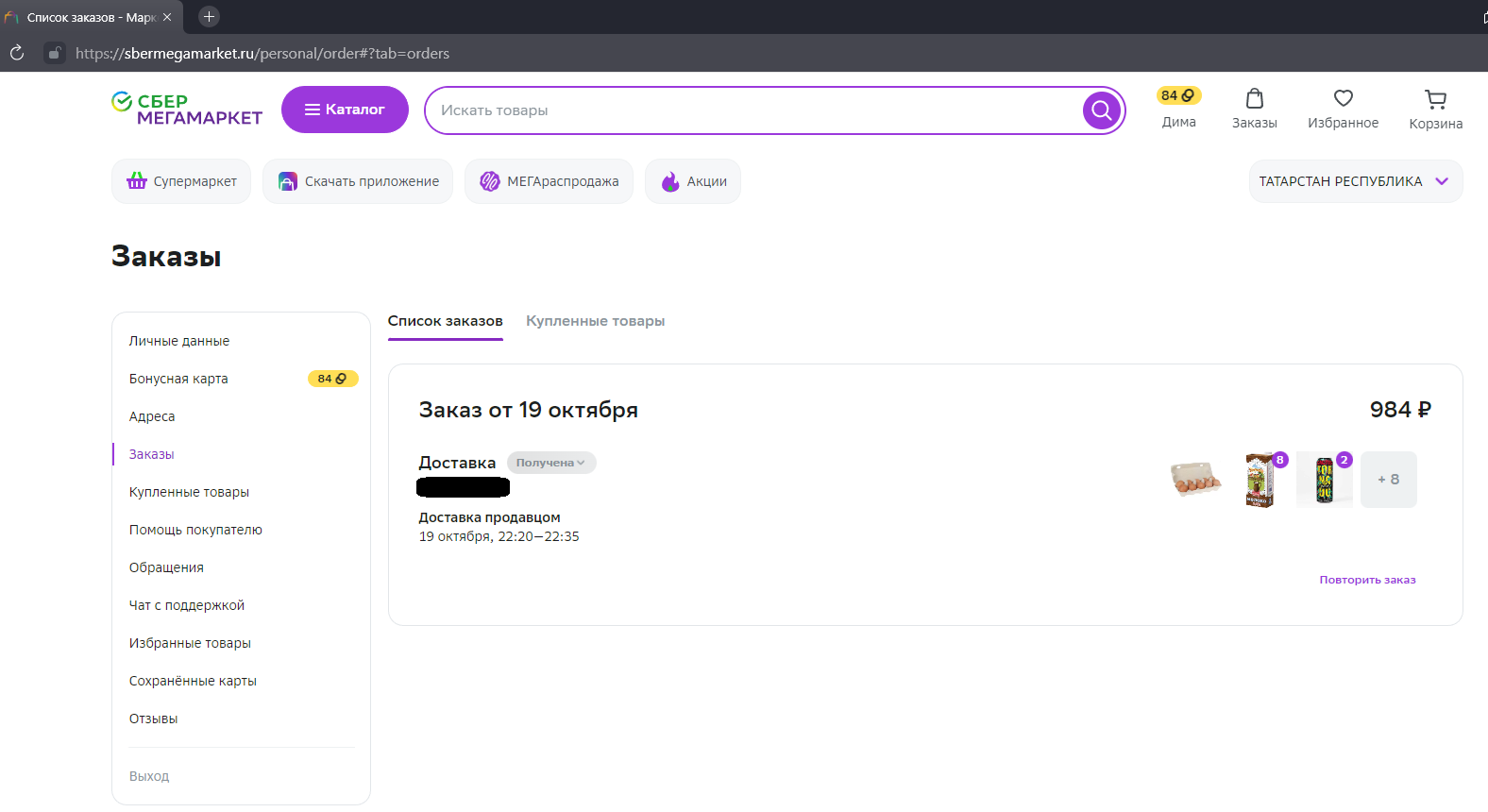Open Чат с поддержкой in sidebar

pyautogui.click(x=187, y=605)
